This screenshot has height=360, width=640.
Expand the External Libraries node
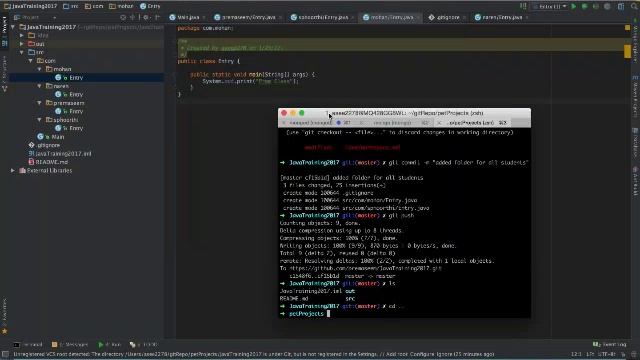(x=13, y=170)
